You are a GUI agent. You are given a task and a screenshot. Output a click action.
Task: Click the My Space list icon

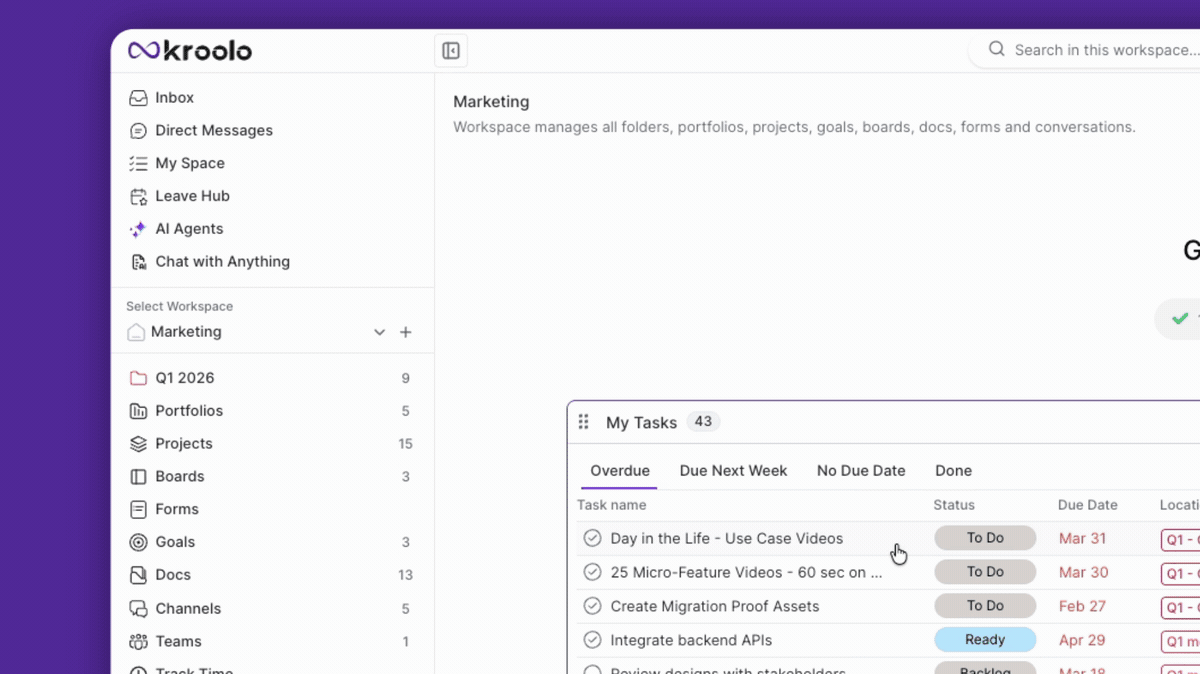point(138,164)
